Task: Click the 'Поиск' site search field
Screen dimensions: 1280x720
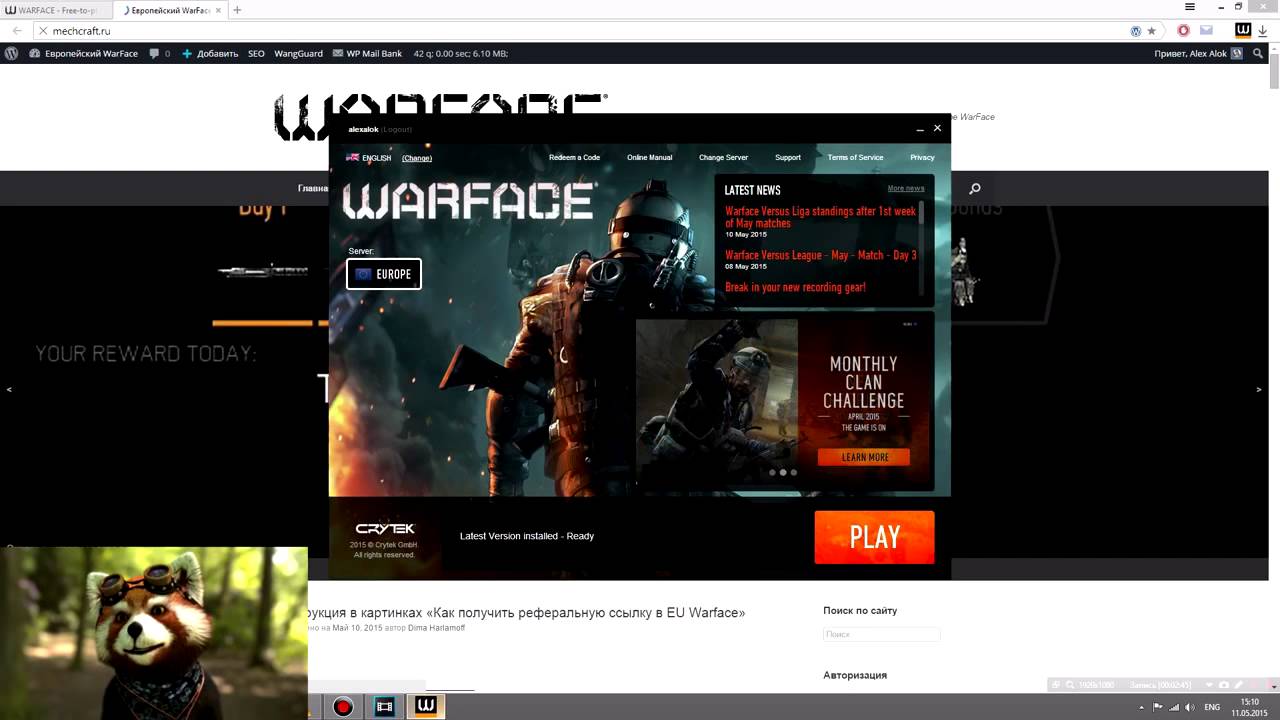Action: [881, 634]
